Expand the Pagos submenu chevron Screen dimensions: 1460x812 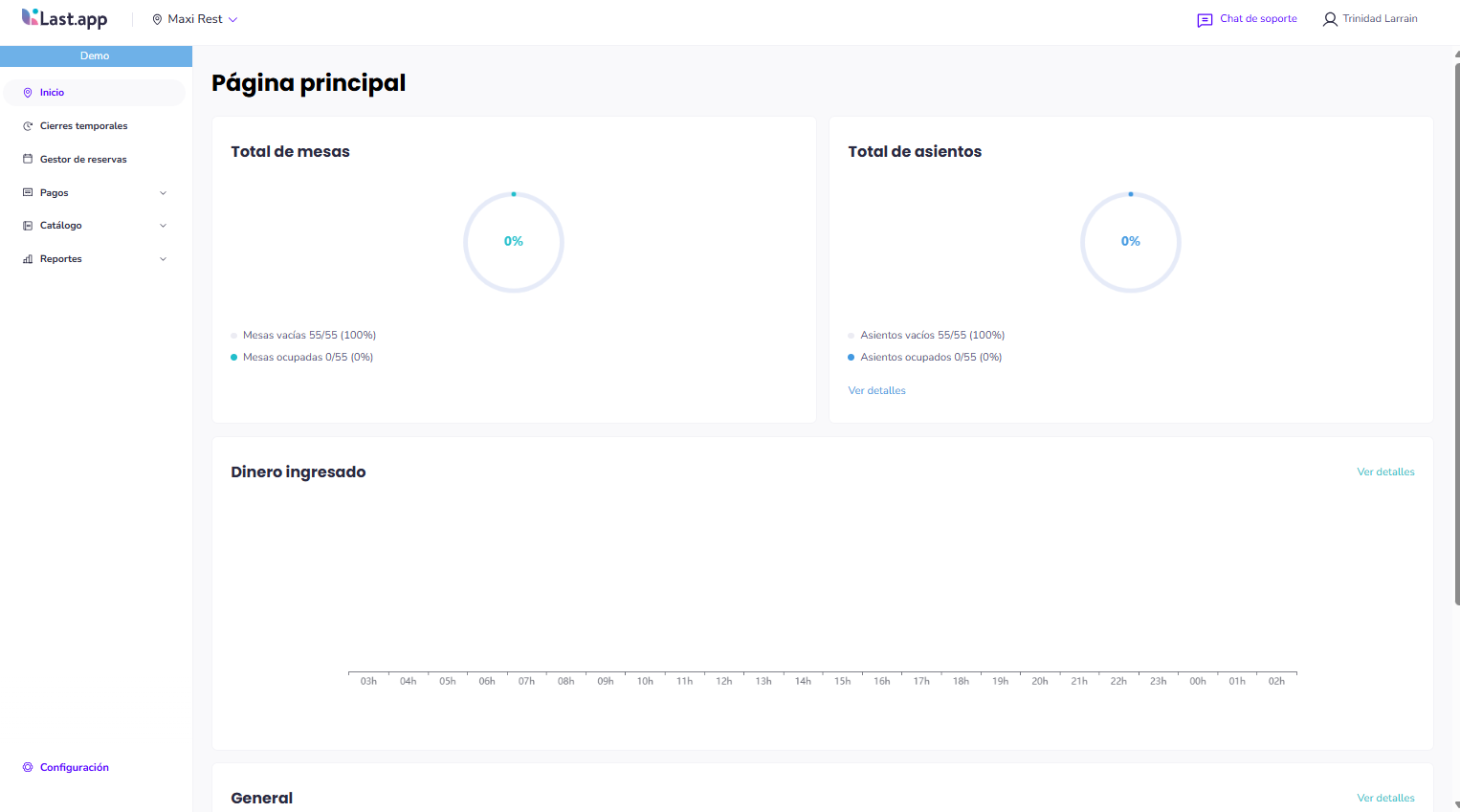tap(163, 193)
